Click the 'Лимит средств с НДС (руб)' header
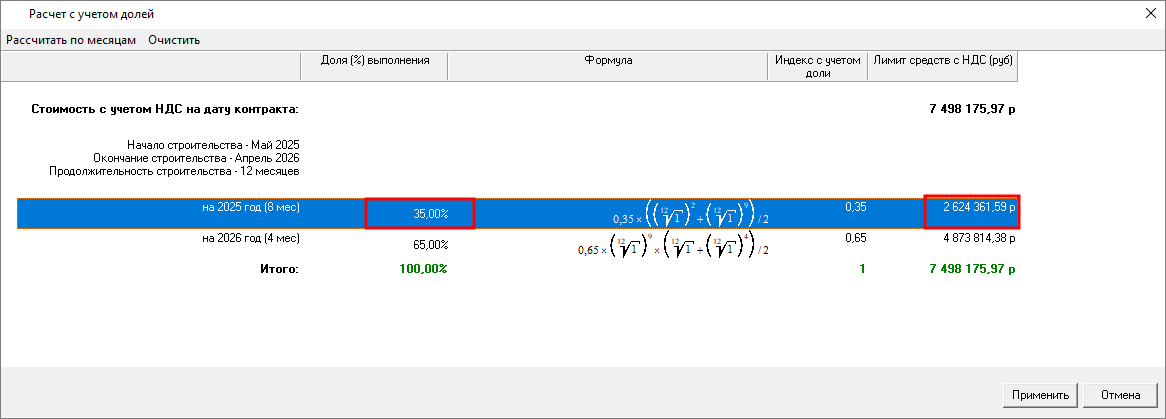 tap(942, 61)
